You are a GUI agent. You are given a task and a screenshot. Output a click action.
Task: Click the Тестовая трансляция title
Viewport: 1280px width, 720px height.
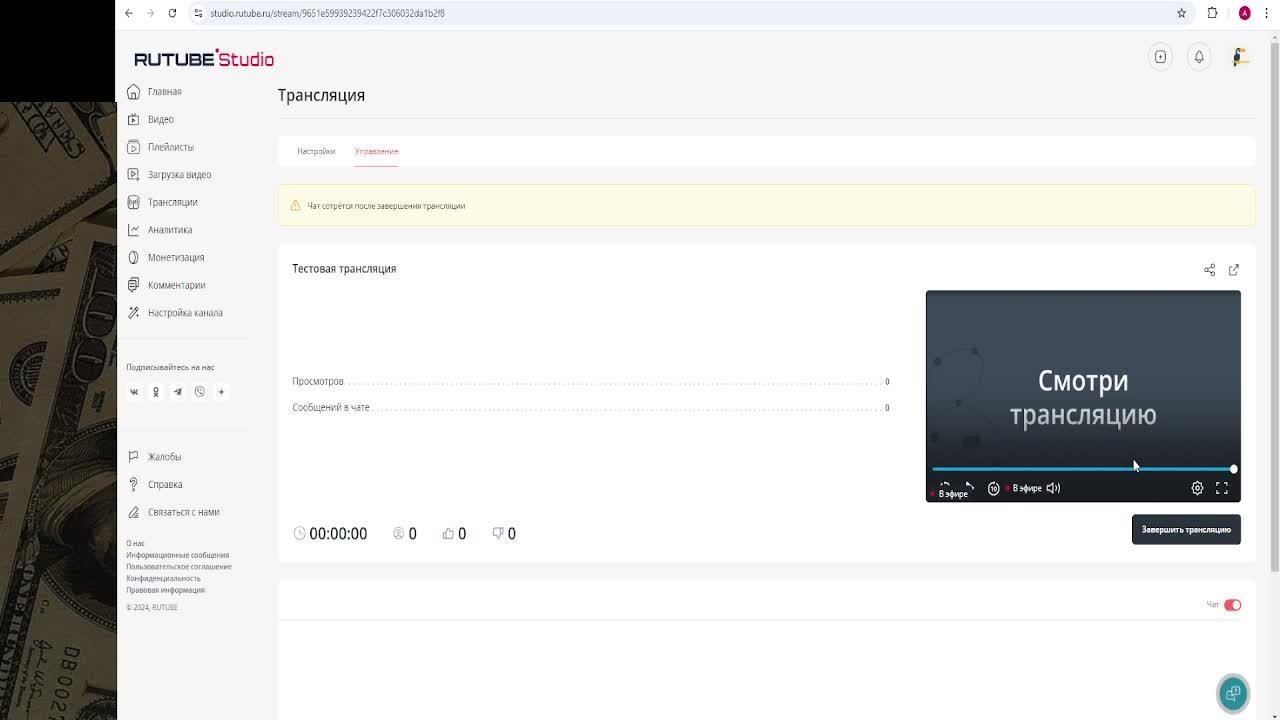[344, 269]
